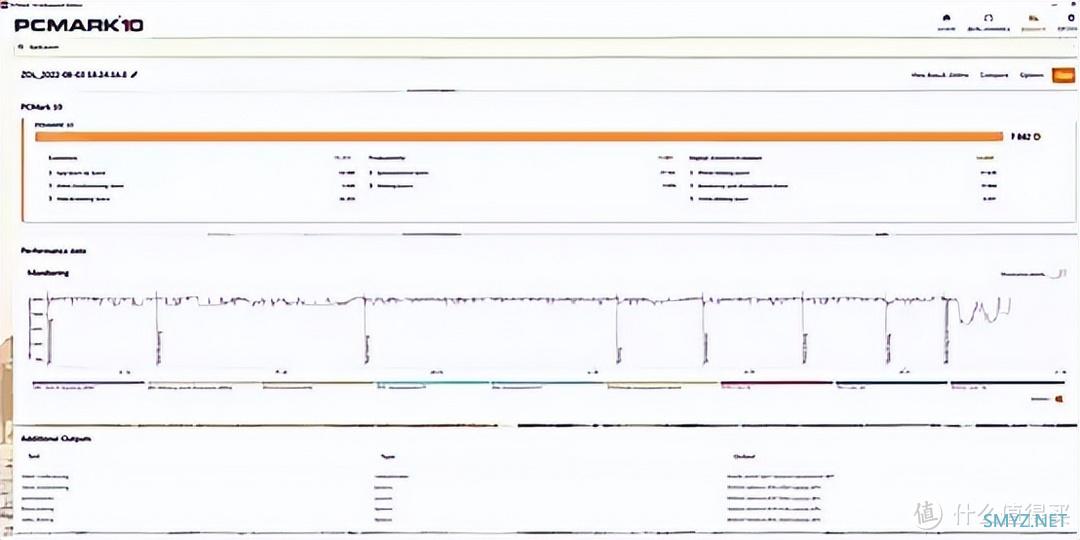Click the validity icon beside the 7 662 score

coord(1037,137)
